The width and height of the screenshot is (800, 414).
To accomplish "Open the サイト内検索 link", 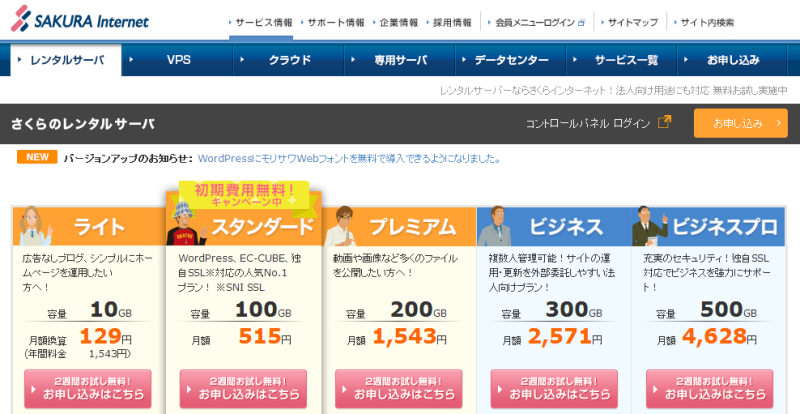I will (706, 22).
